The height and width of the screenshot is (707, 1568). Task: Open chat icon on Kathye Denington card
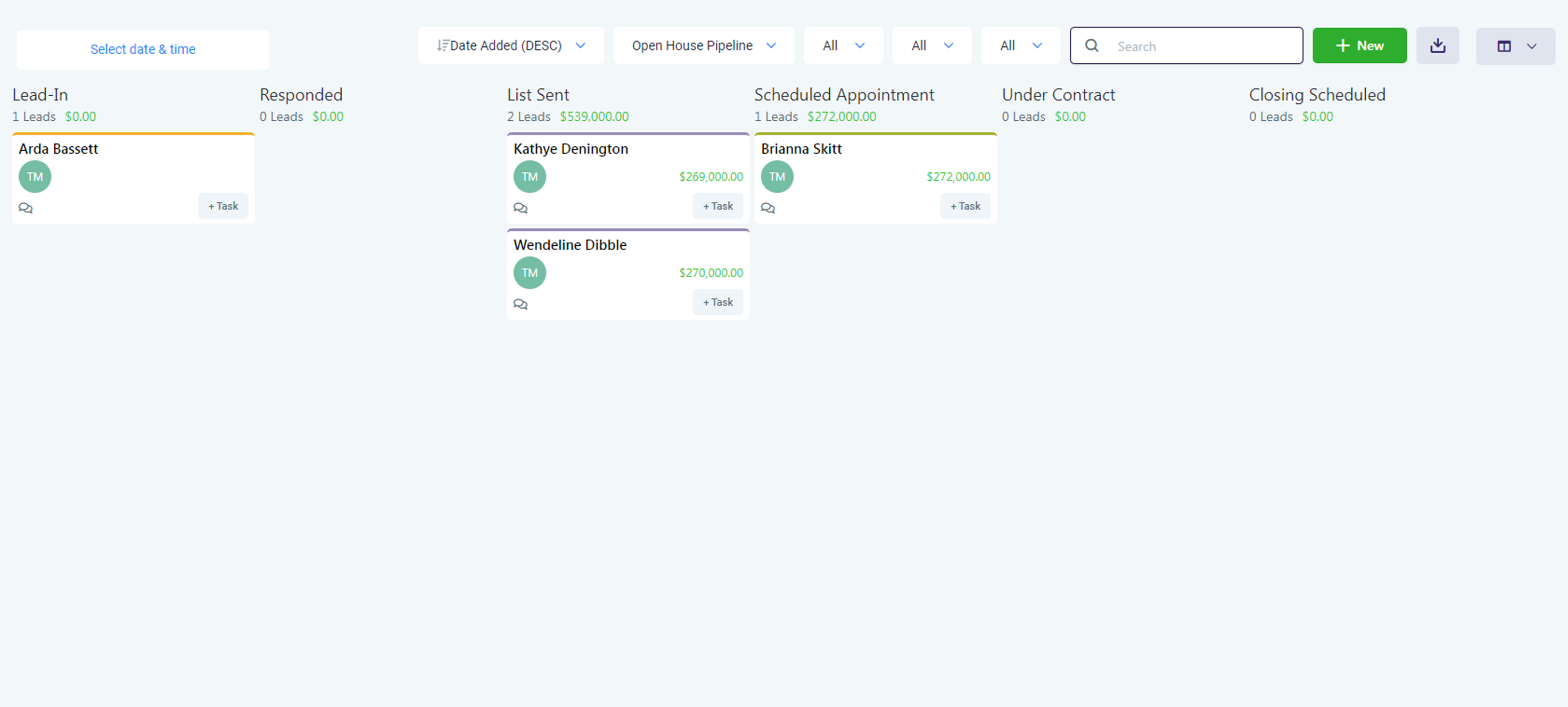pos(521,208)
